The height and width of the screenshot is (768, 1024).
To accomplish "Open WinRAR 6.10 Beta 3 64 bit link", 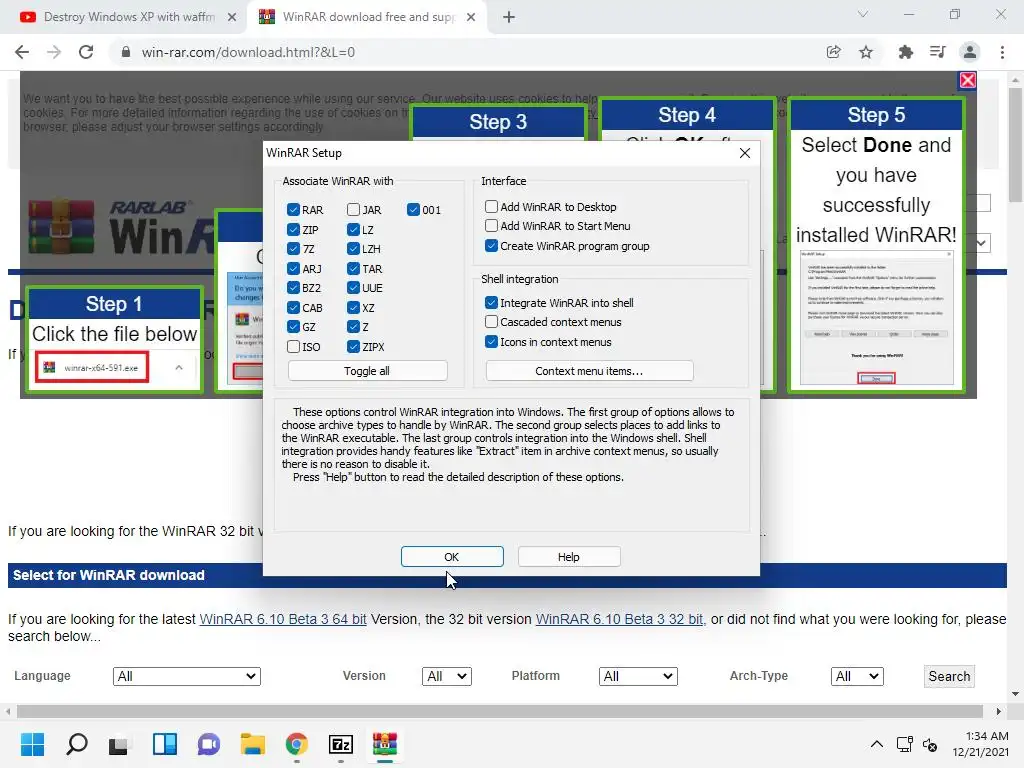I will pos(283,619).
